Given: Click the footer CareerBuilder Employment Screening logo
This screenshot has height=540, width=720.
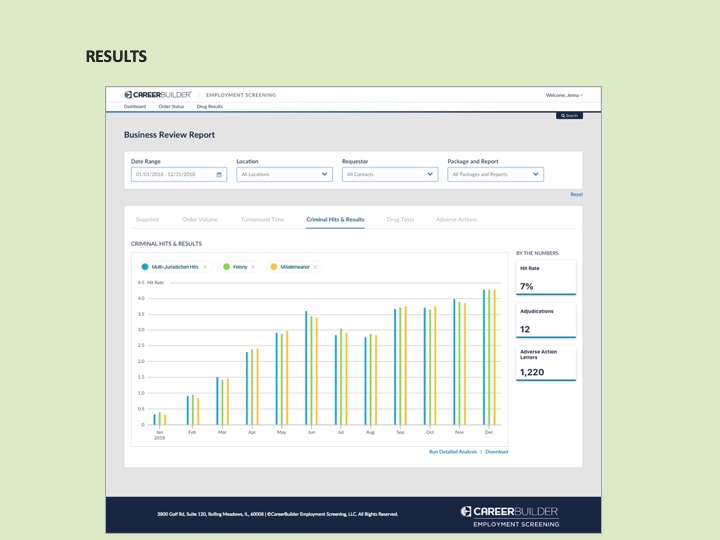Looking at the screenshot, I should [510, 517].
